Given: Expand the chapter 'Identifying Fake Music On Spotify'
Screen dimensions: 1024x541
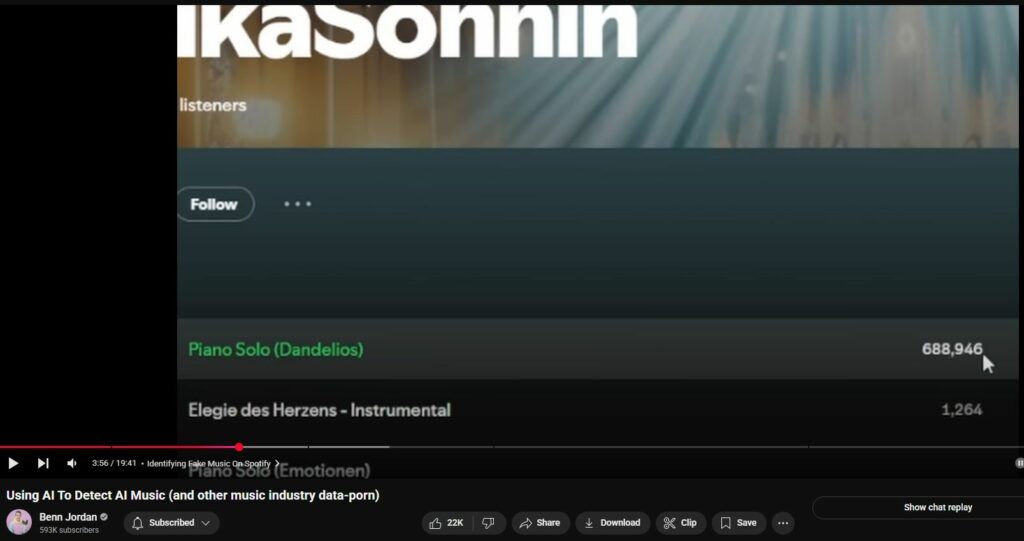Looking at the screenshot, I should coord(213,463).
